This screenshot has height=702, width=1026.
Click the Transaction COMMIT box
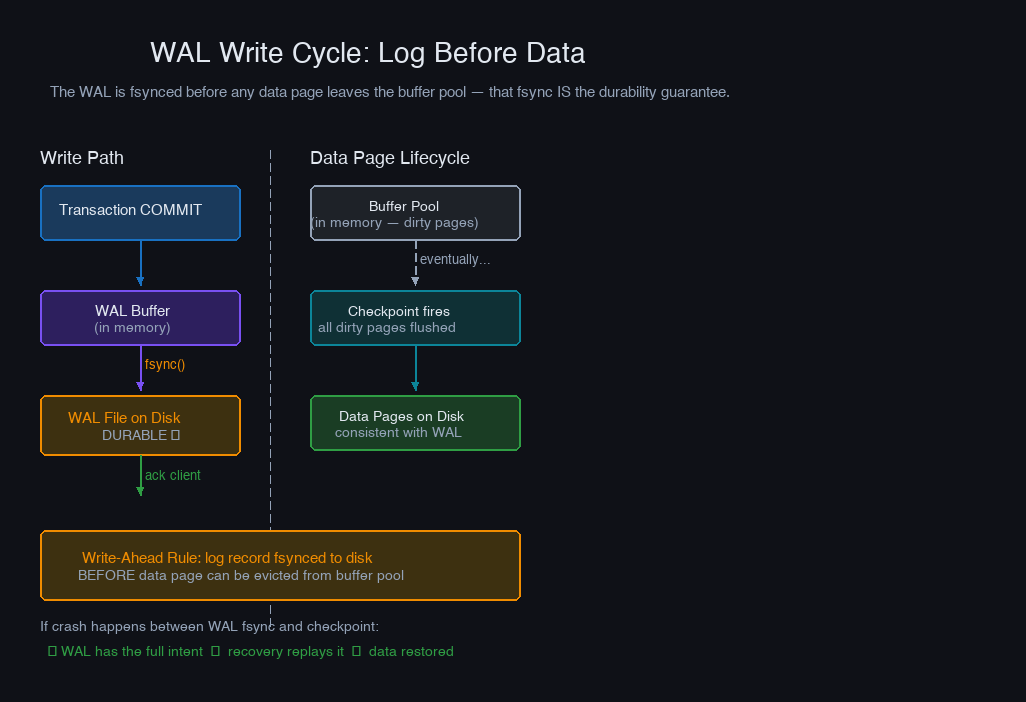tap(140, 213)
